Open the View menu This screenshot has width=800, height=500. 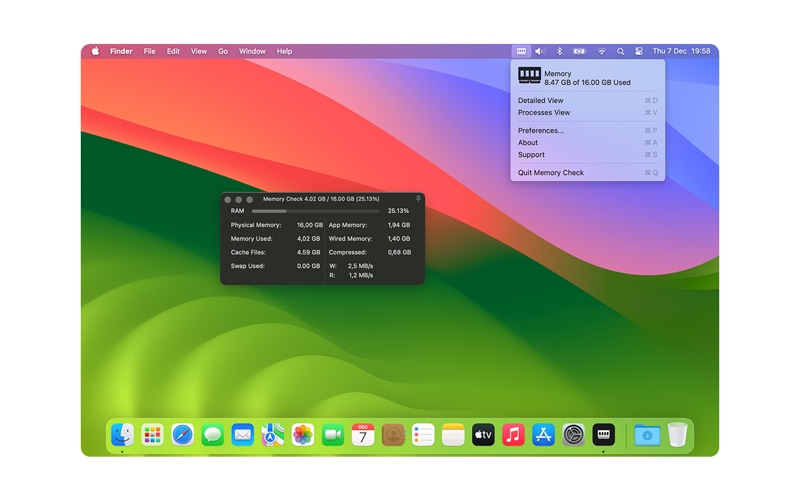coord(199,51)
